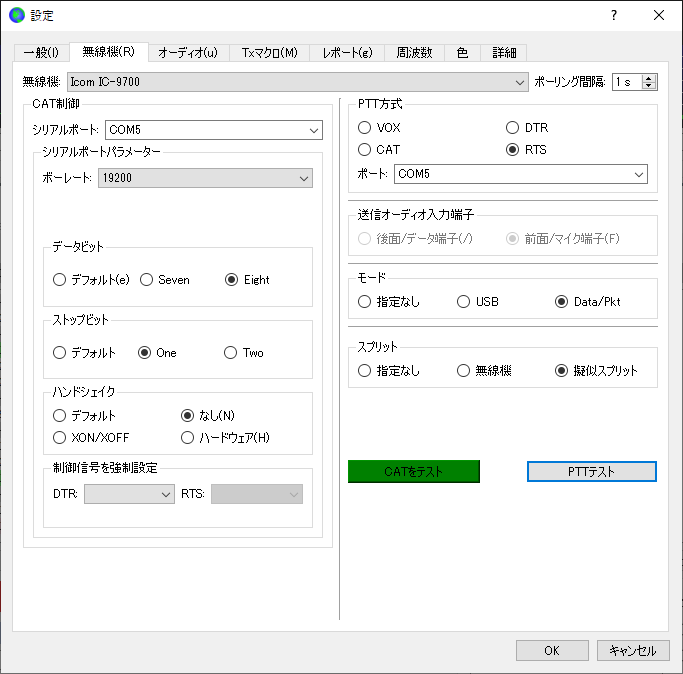Select データビット デフォルト(e) radio

pos(91,279)
